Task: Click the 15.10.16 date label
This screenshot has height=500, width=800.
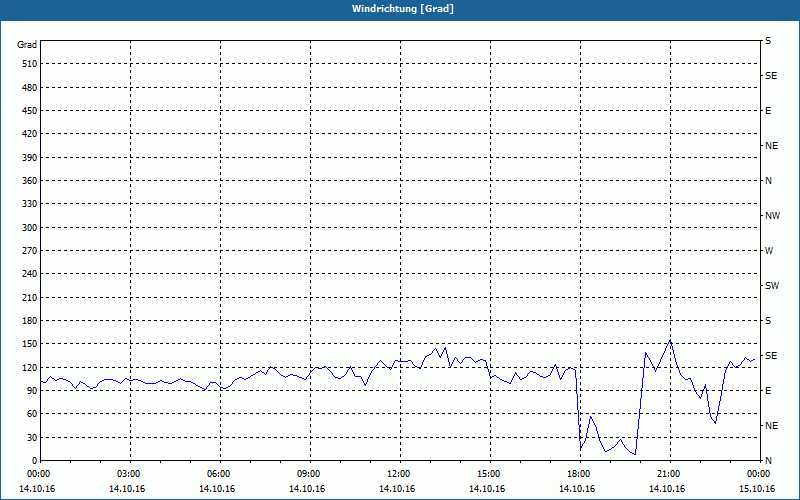Action: tap(757, 489)
